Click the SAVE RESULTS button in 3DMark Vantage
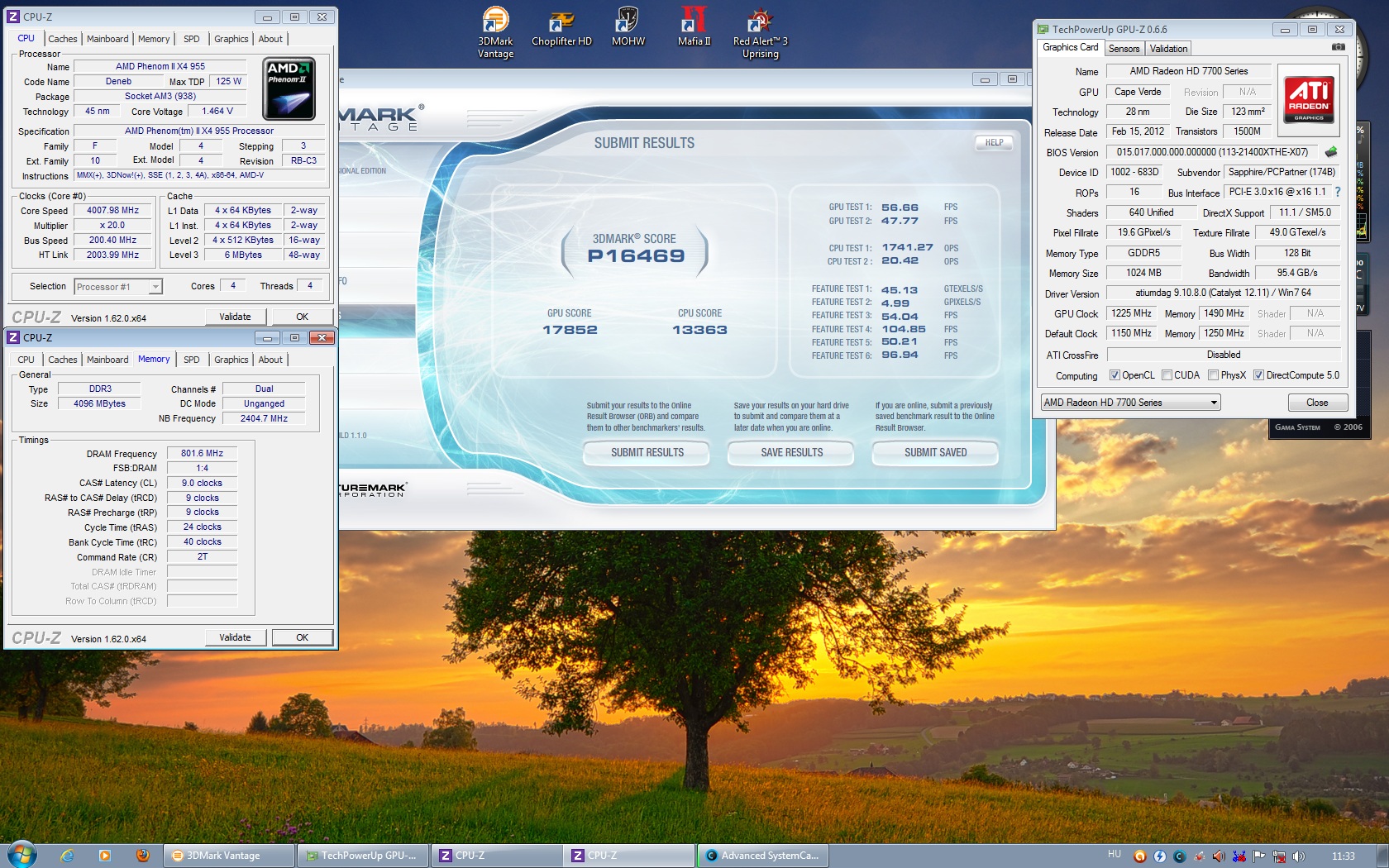Viewport: 1389px width, 868px height. click(791, 453)
